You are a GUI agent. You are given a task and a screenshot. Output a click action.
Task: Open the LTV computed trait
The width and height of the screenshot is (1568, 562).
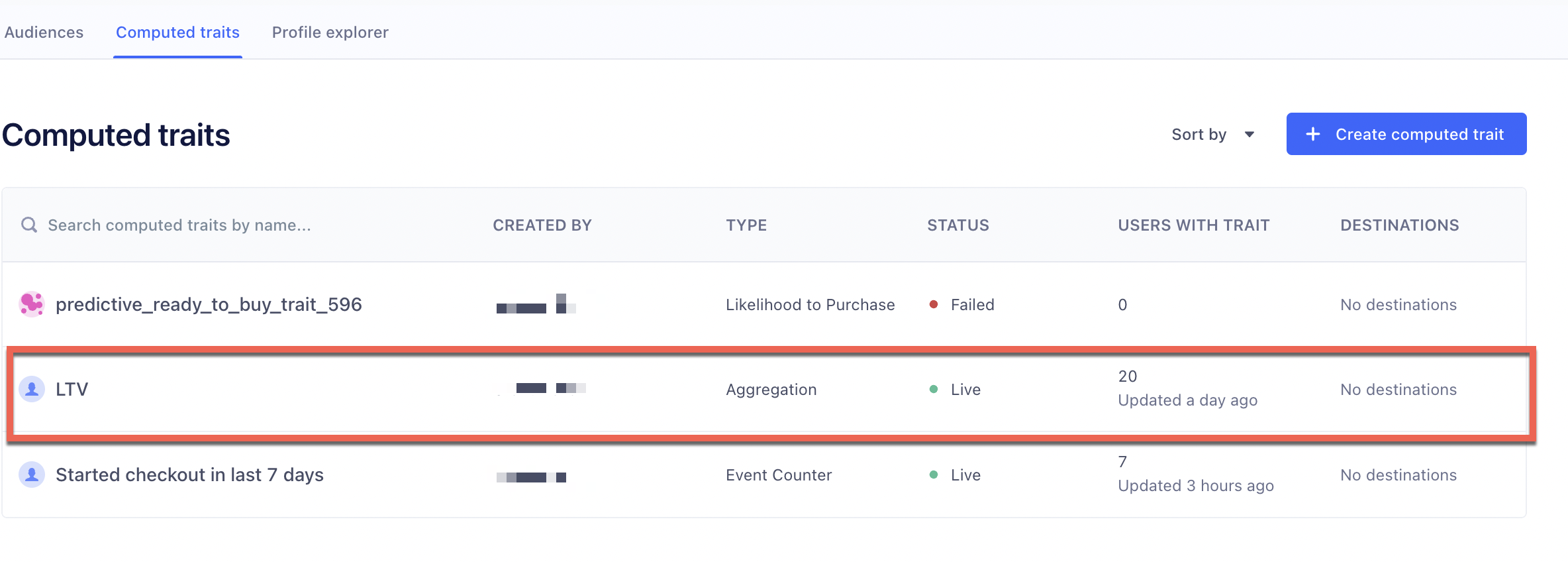[x=72, y=389]
